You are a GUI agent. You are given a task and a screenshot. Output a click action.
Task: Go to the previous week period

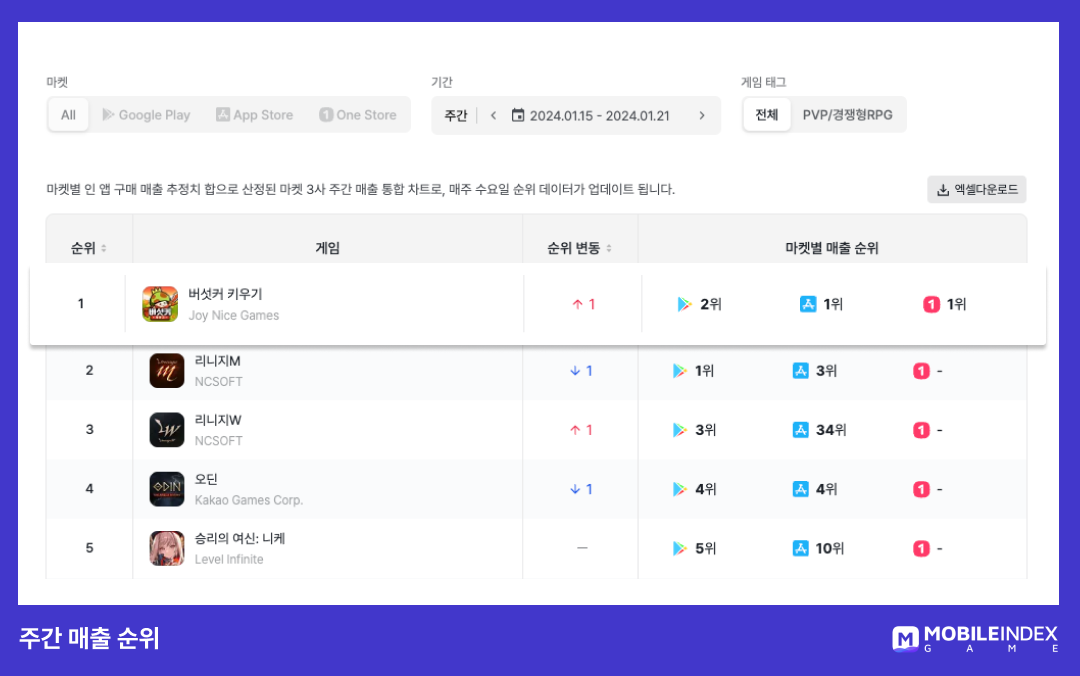point(493,116)
